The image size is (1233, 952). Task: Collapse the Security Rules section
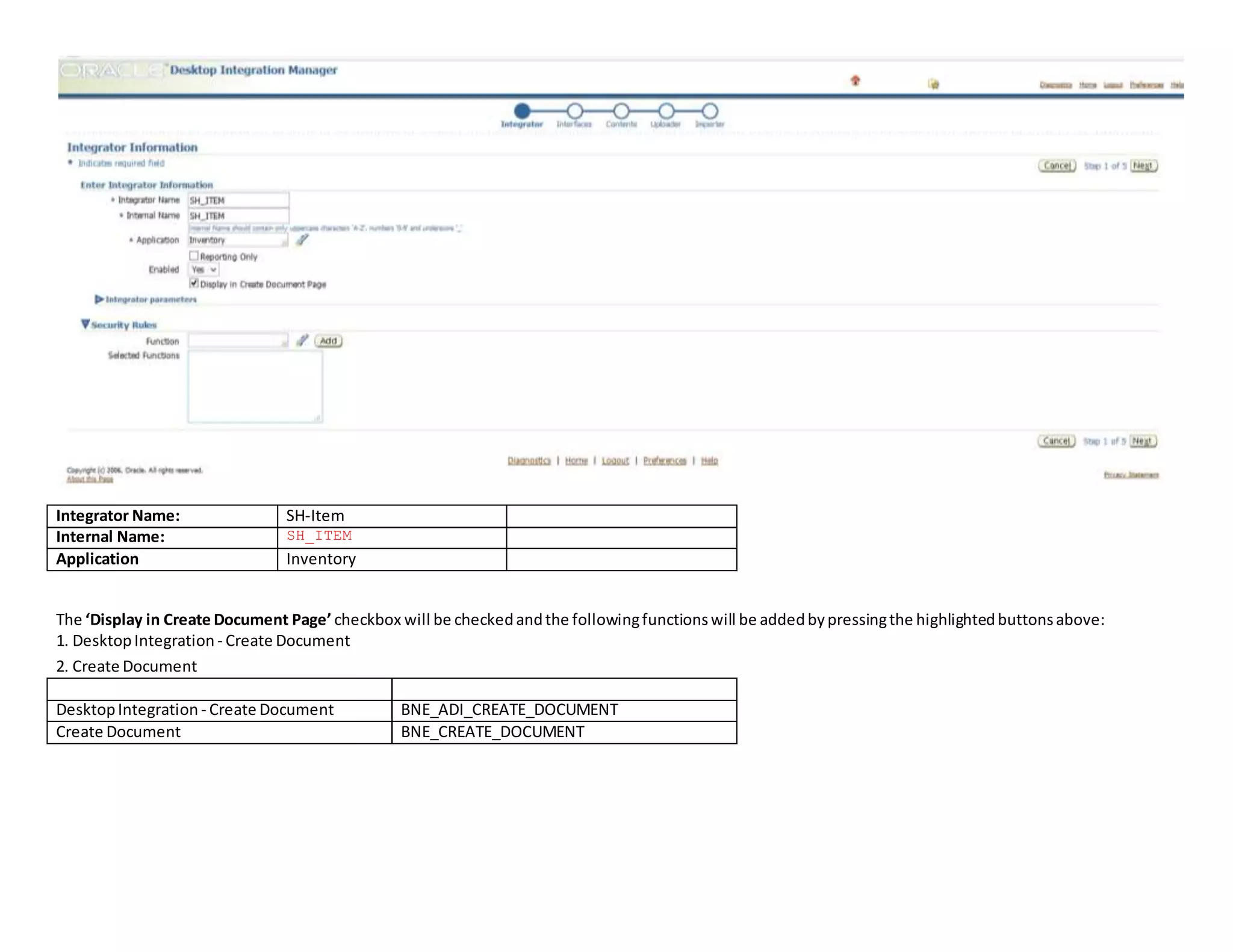click(85, 324)
